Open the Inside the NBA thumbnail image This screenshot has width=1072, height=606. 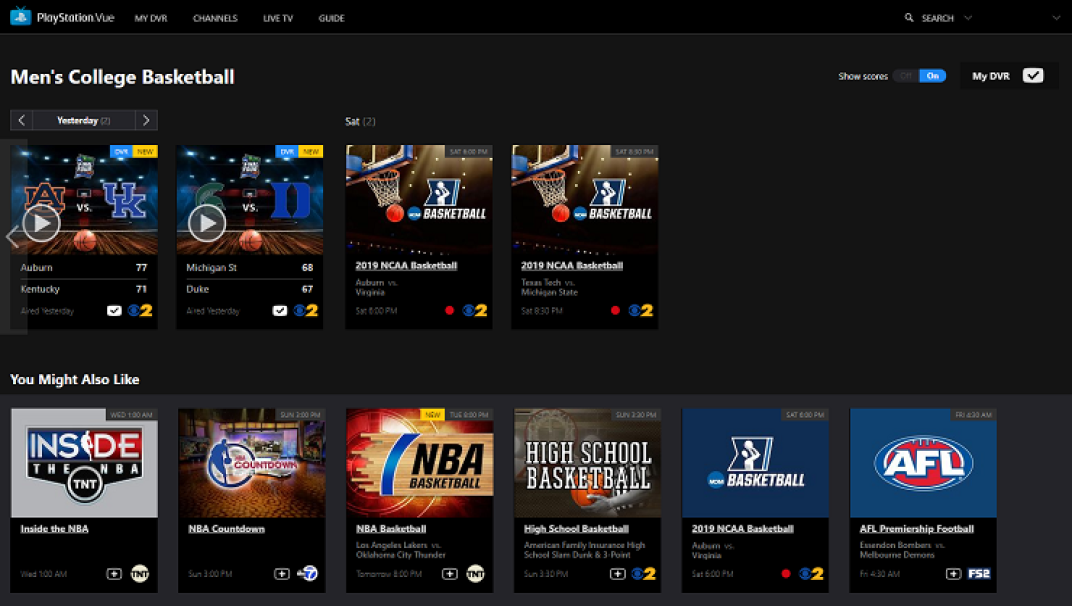tap(84, 463)
